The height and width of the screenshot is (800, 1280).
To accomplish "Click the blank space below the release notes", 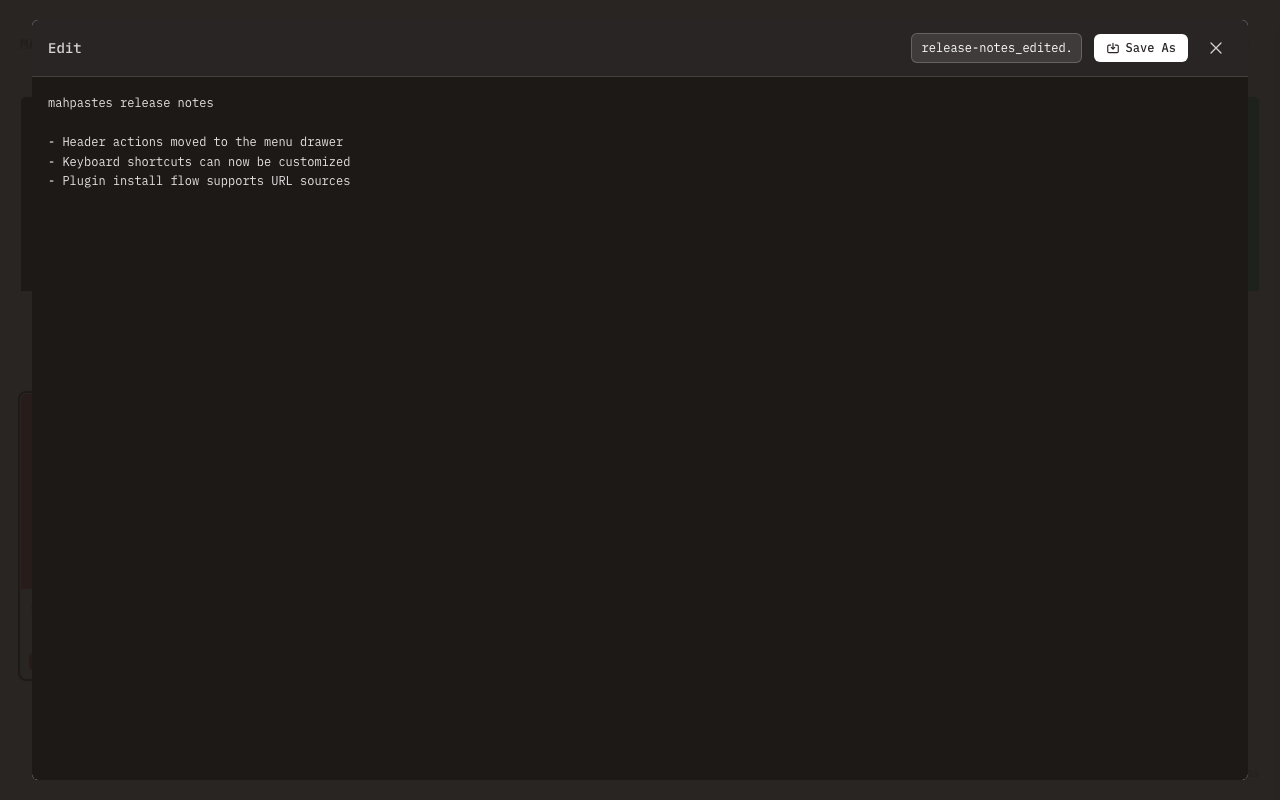I will tap(400, 300).
